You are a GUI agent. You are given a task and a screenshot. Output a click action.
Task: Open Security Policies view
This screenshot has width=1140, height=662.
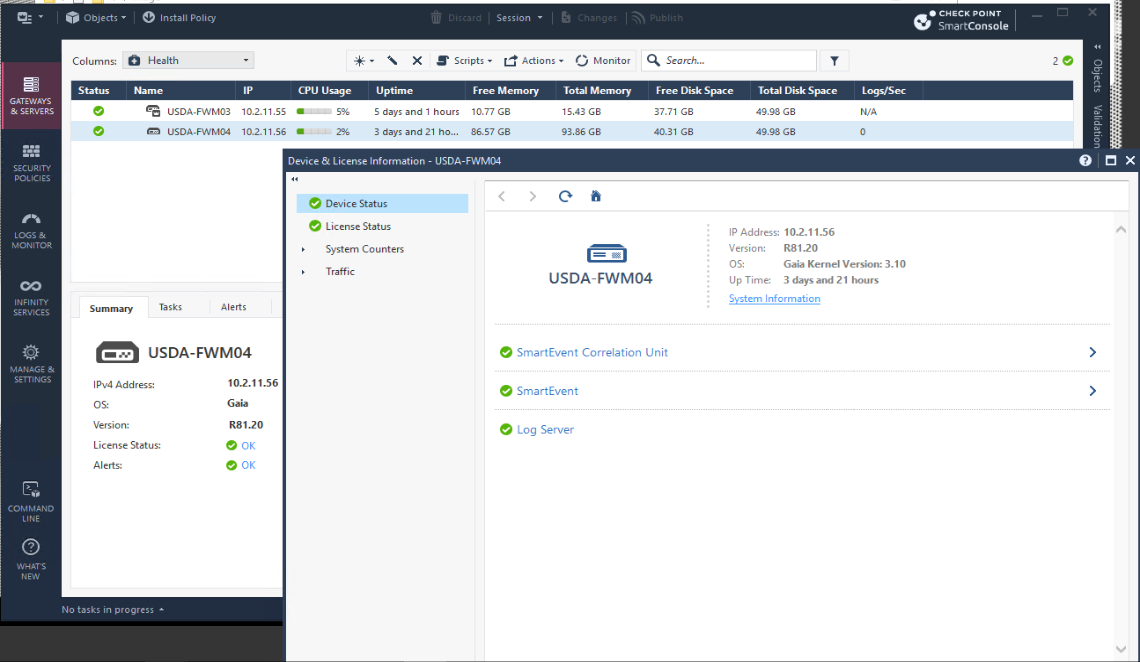click(31, 162)
